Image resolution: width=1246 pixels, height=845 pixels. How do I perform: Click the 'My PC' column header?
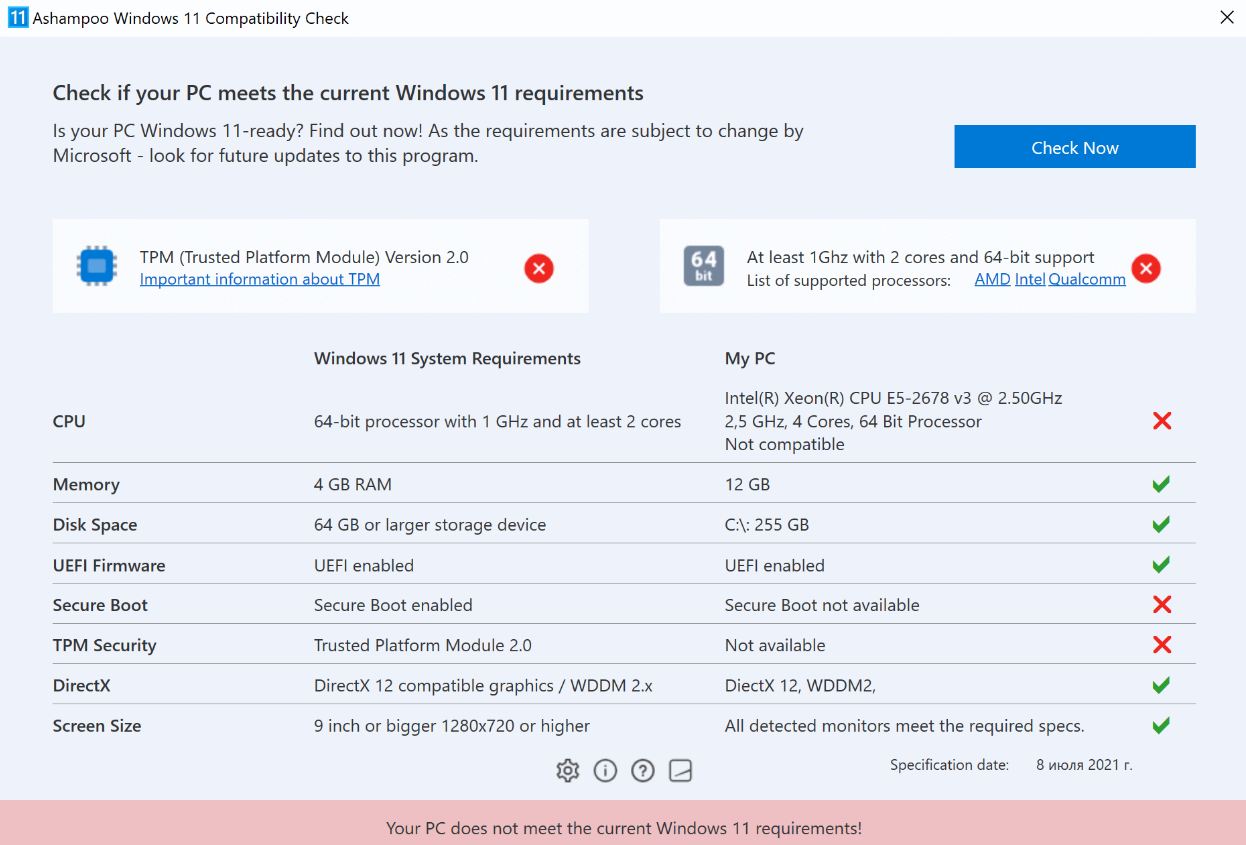pos(750,358)
